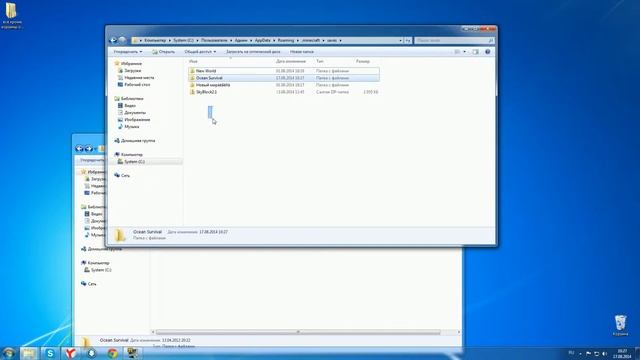The image size is (640, 360).
Task: Select the Ocean Survival folder row
Action: coord(284,78)
